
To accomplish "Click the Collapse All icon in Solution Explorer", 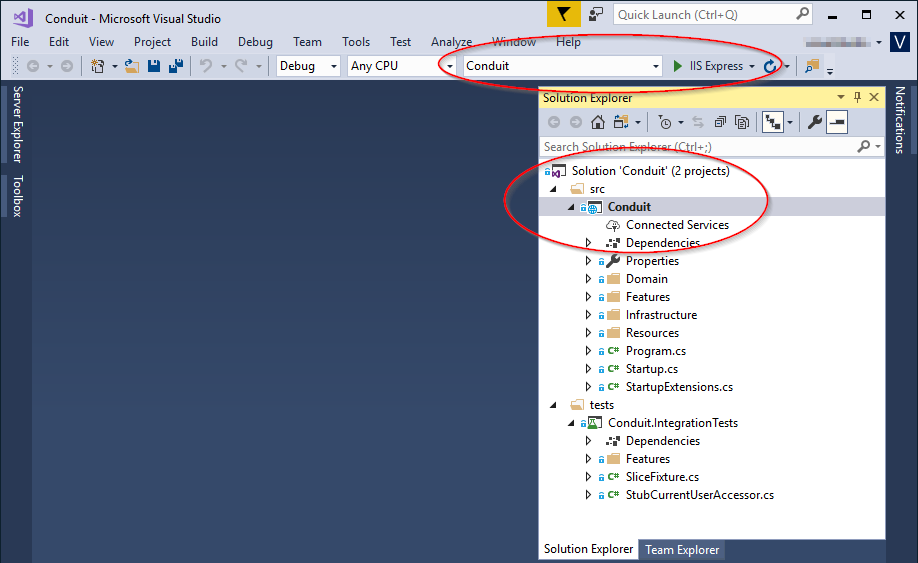I will [720, 122].
